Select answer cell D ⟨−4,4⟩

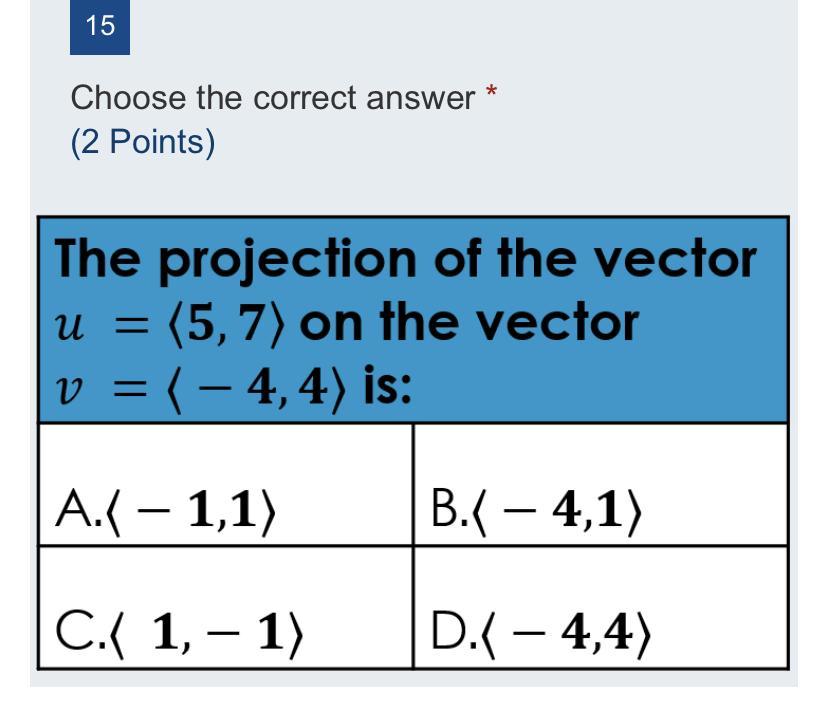tap(600, 607)
